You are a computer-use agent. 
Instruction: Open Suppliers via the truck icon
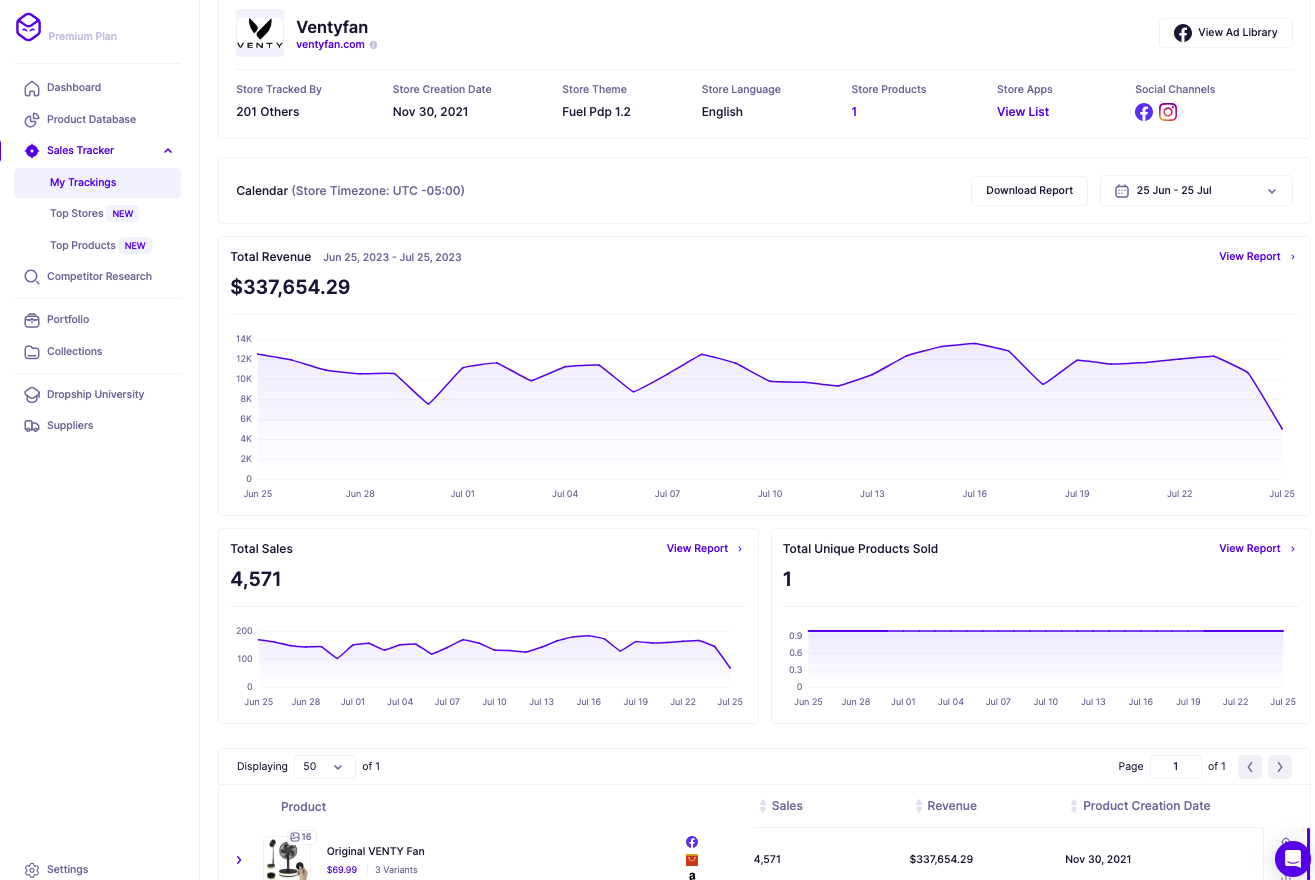click(x=31, y=425)
